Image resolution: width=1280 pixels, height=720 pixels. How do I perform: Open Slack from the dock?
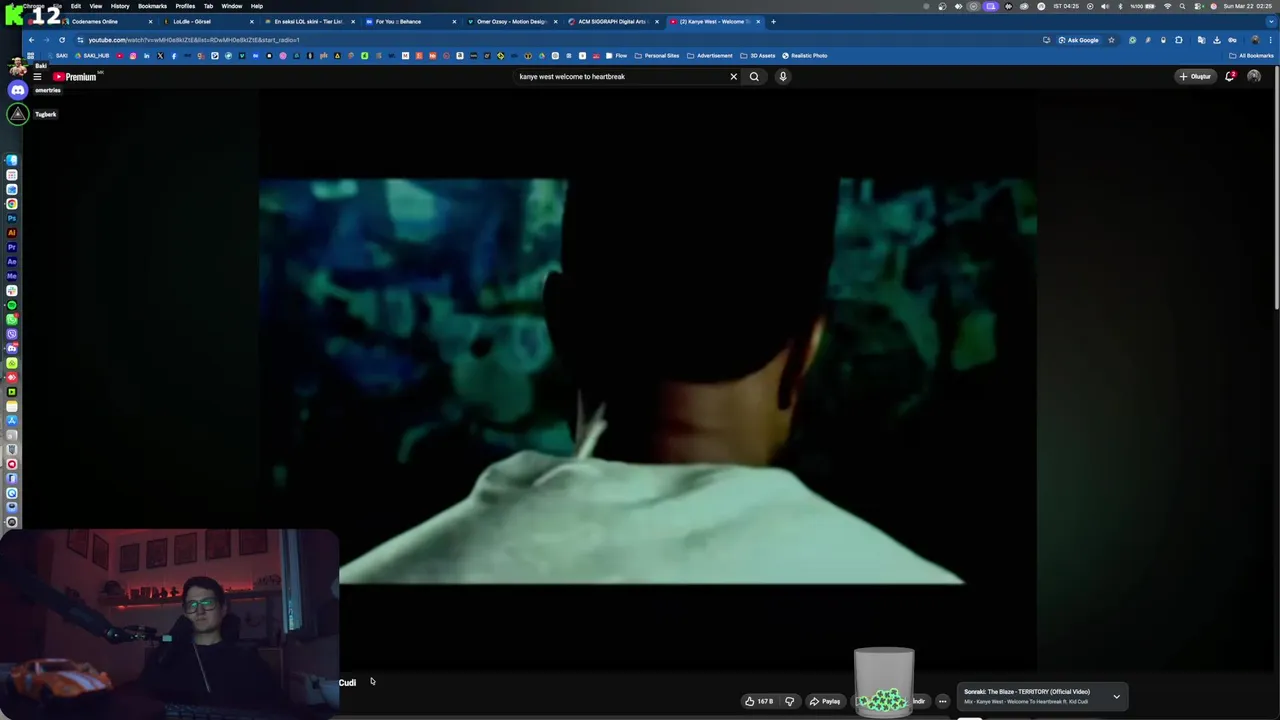(x=12, y=290)
